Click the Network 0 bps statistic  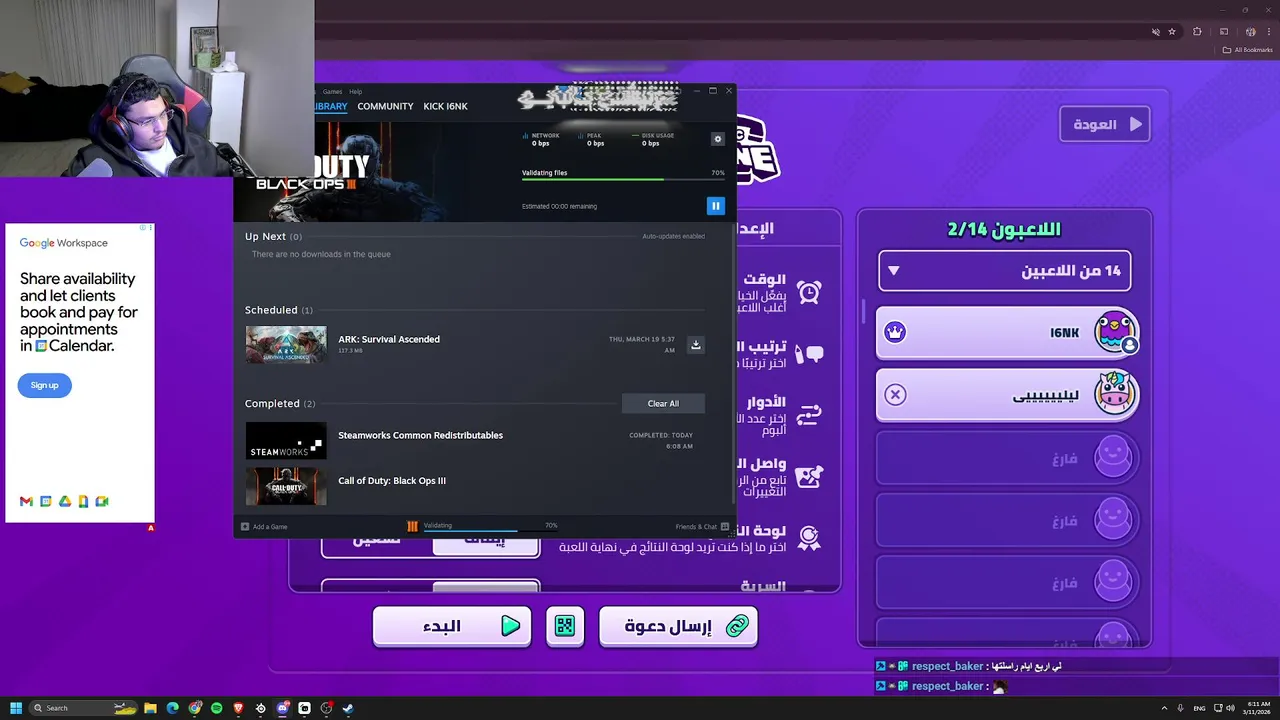click(x=542, y=139)
